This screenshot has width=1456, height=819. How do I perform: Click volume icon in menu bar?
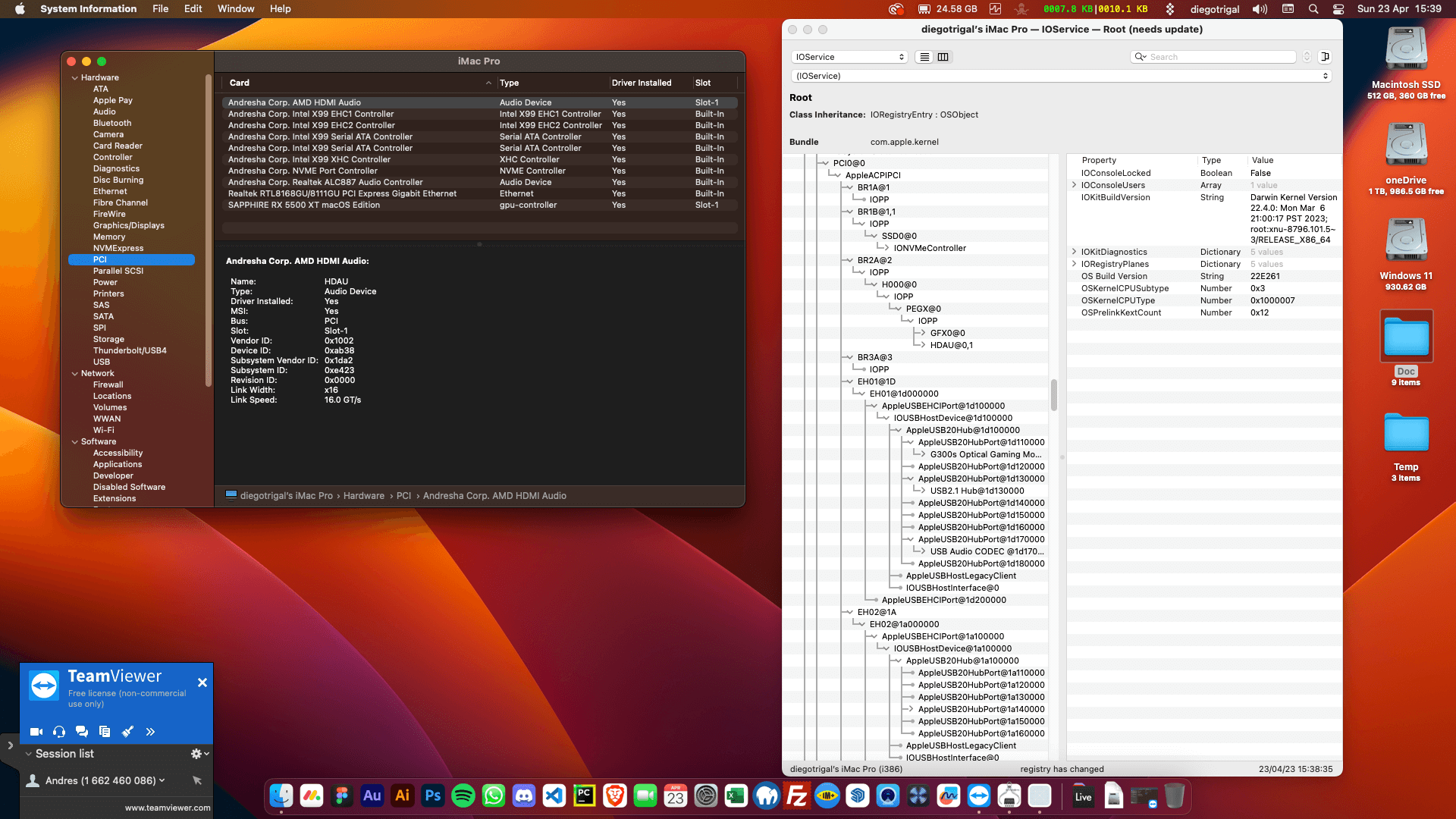click(x=1260, y=9)
